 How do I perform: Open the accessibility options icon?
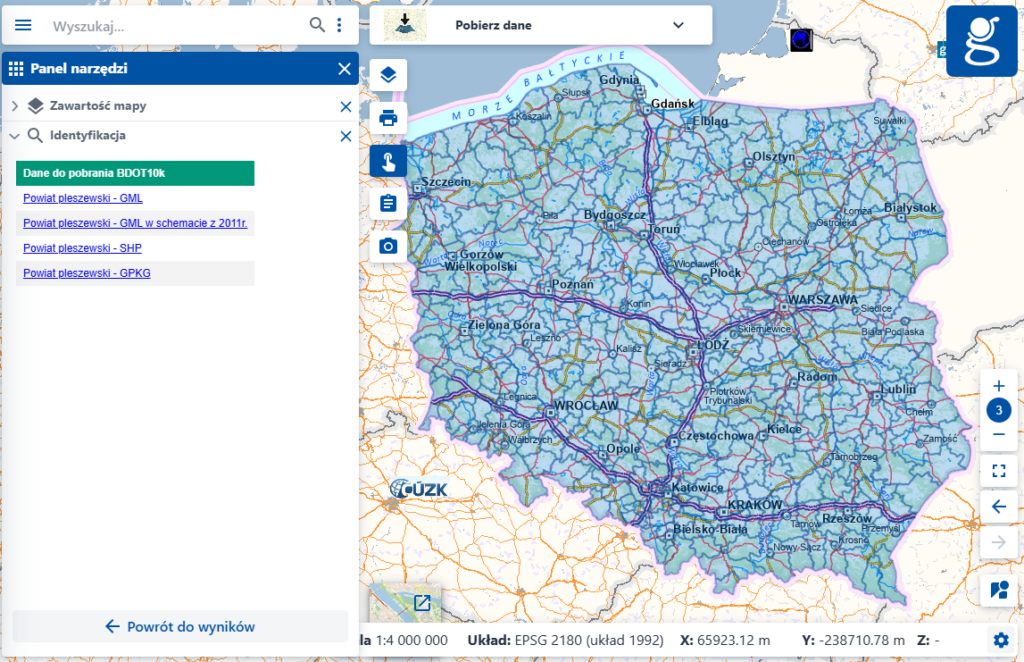[998, 590]
